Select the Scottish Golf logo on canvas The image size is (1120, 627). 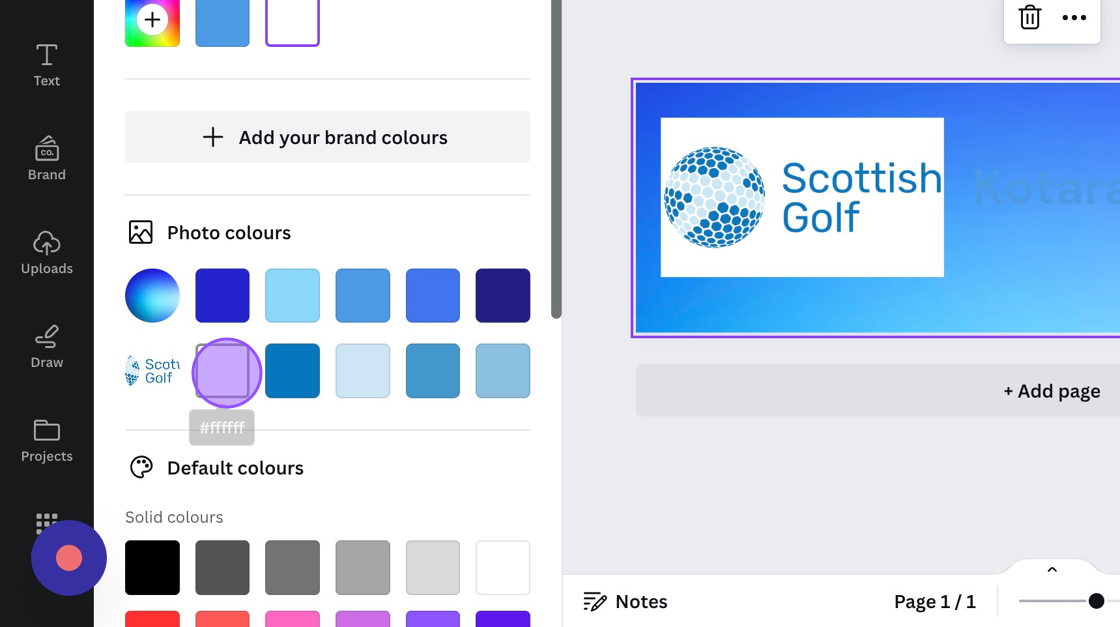click(802, 197)
